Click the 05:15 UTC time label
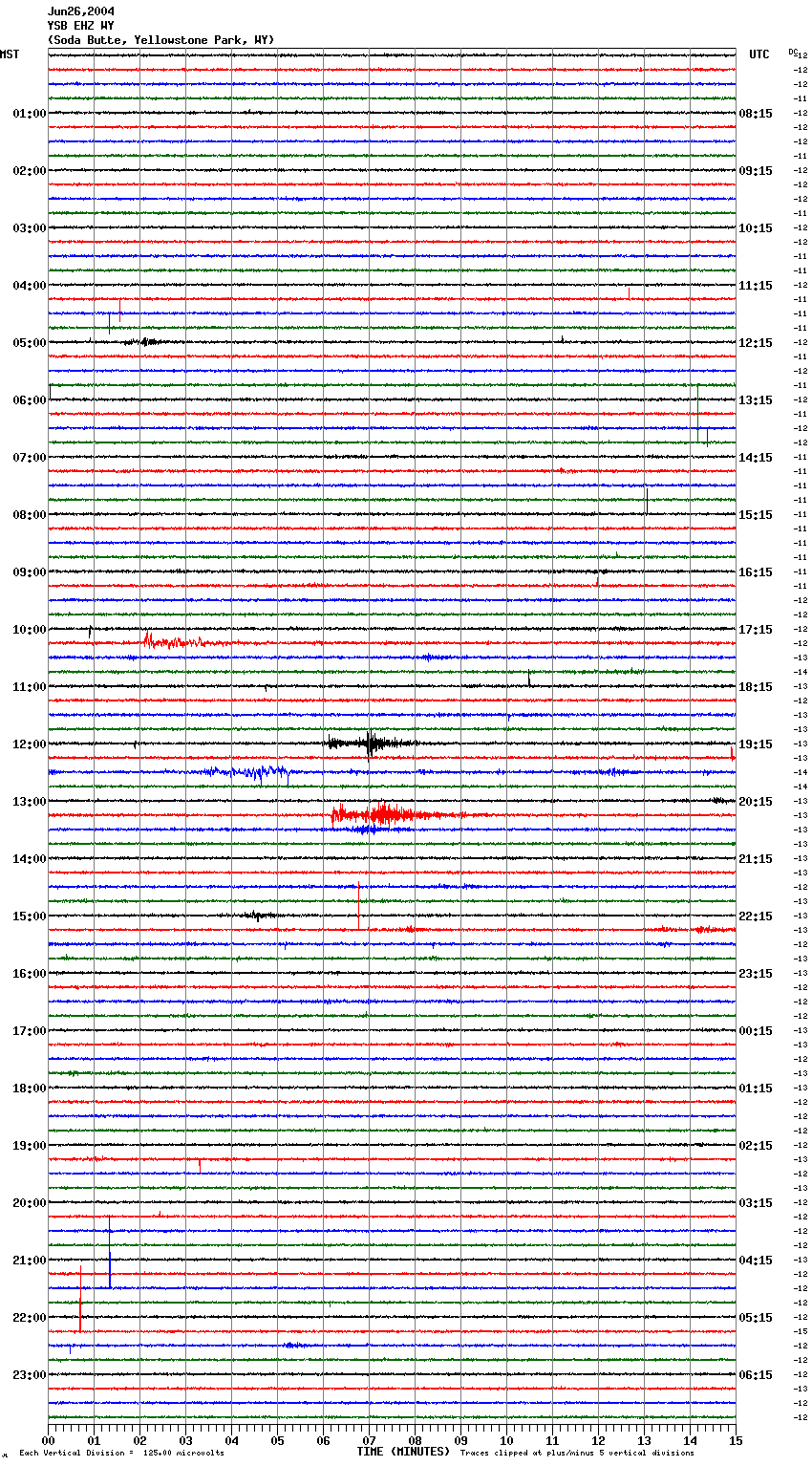This screenshot has height=1466, width=812. coord(756,1318)
